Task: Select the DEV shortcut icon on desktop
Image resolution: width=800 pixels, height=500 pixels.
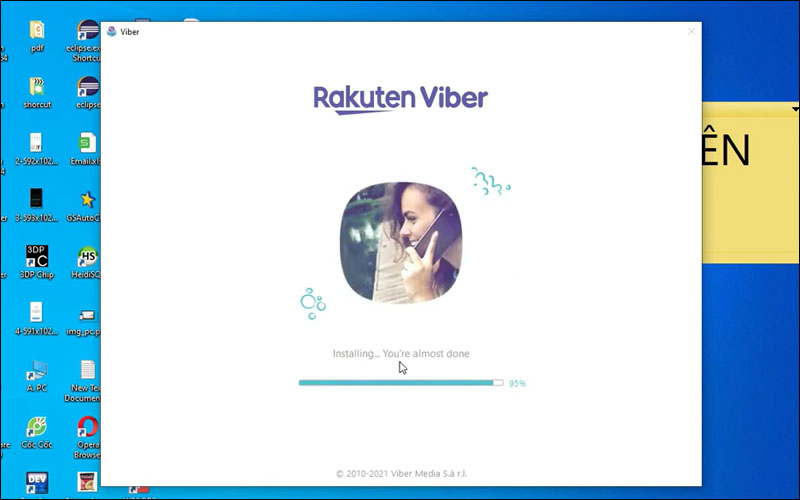Action: (37, 483)
